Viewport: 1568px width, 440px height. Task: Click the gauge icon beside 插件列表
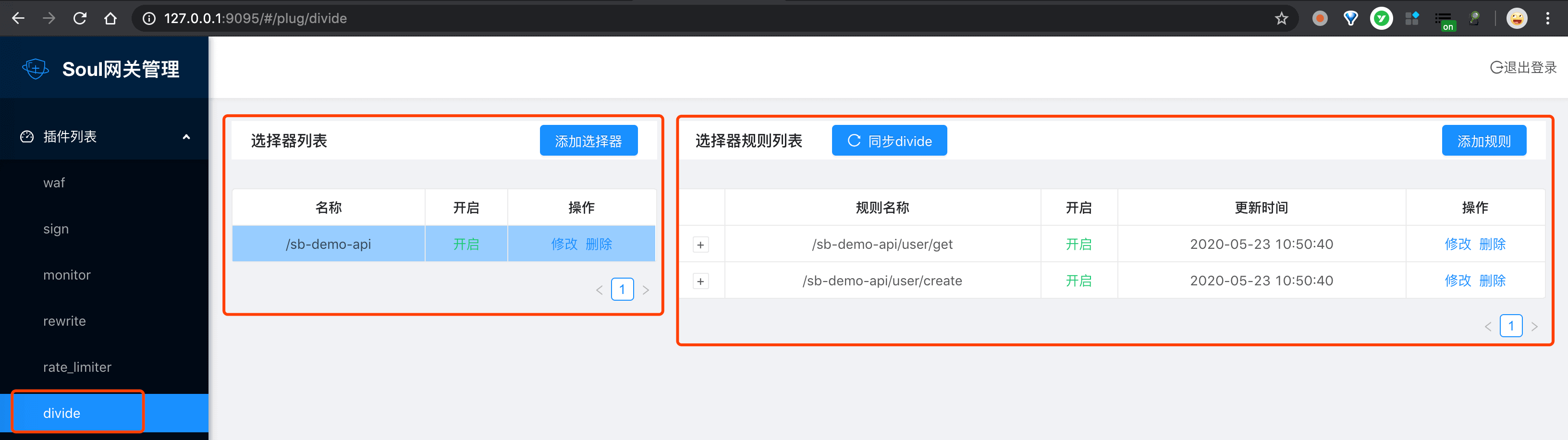pyautogui.click(x=27, y=137)
